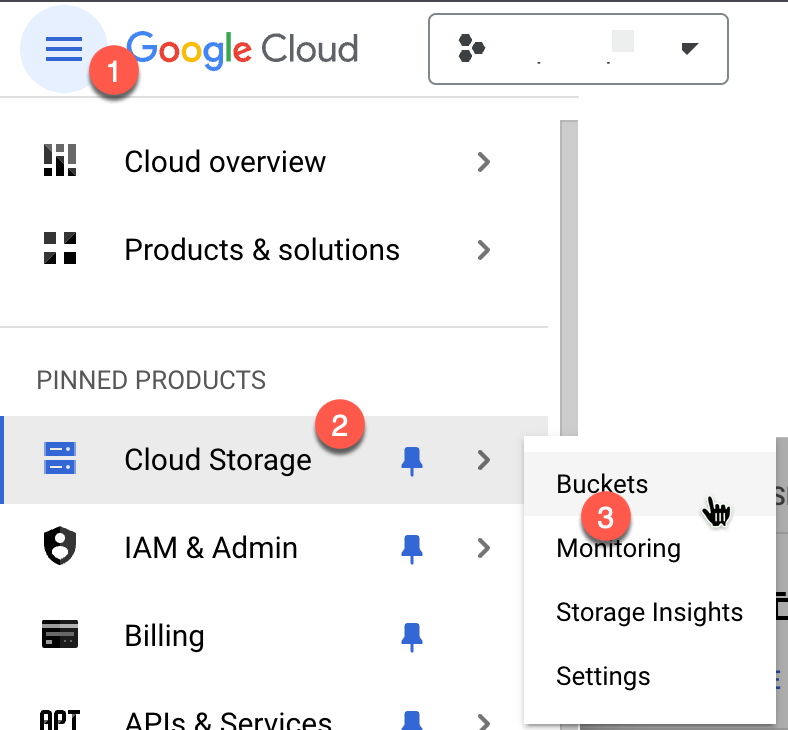Click the Products & solutions grid icon
Image resolution: width=788 pixels, height=730 pixels.
pos(60,249)
